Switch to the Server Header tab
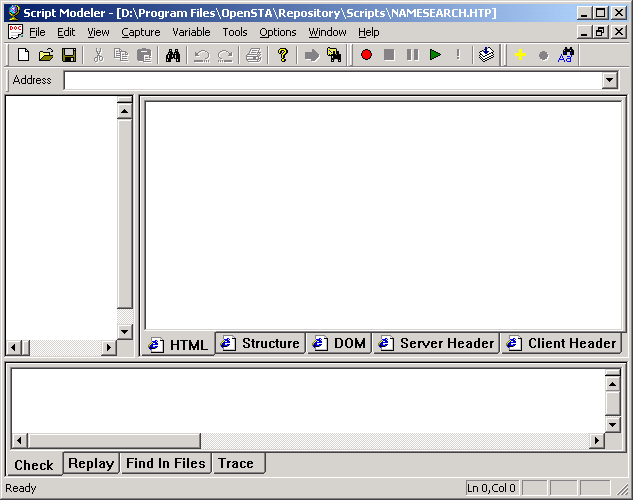633x500 pixels. coord(436,343)
